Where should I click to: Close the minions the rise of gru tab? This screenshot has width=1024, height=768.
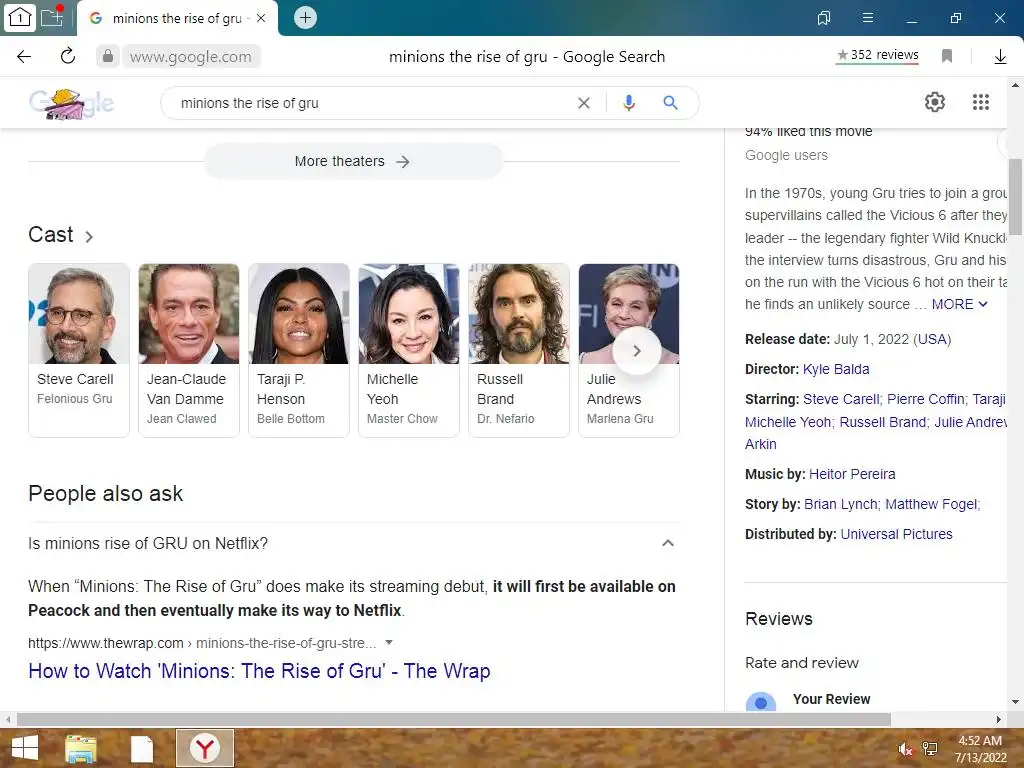(x=261, y=18)
